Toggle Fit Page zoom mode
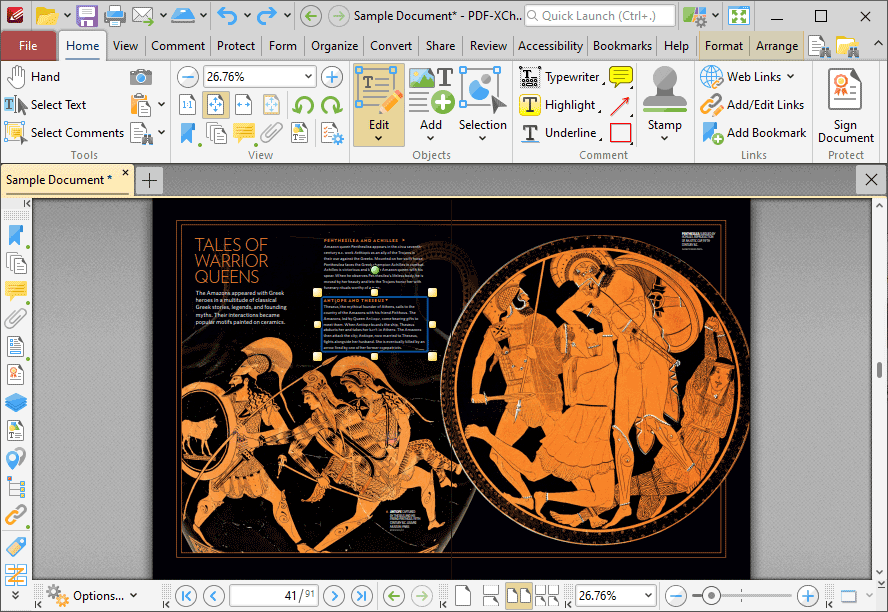 tap(215, 105)
